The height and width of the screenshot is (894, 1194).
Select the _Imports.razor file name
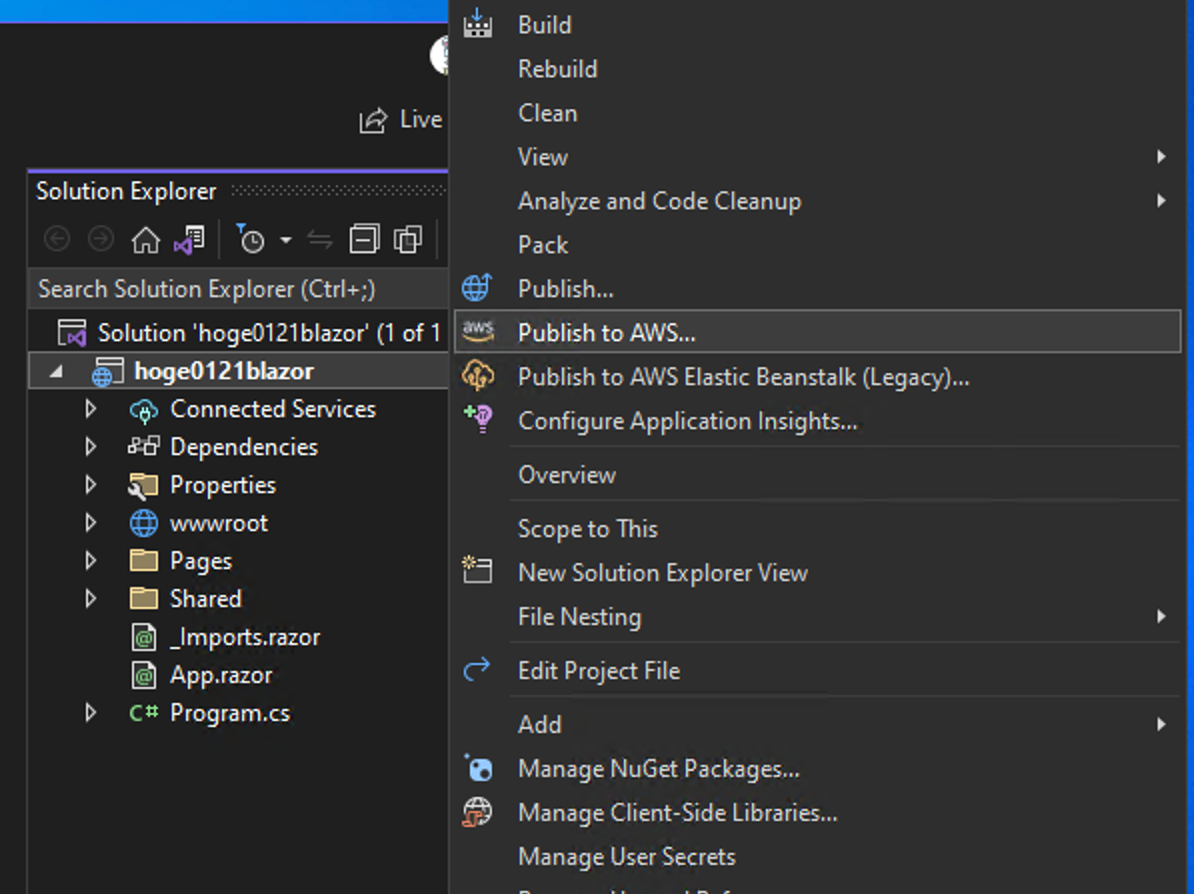[x=245, y=637]
